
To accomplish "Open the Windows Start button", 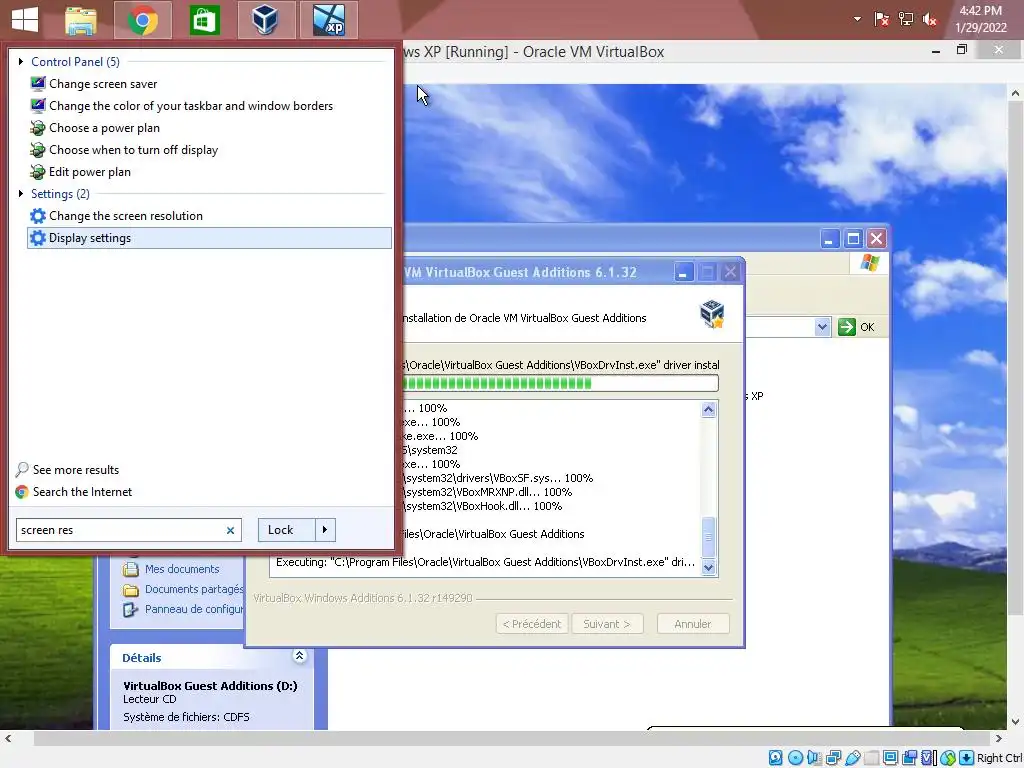I will pos(25,20).
